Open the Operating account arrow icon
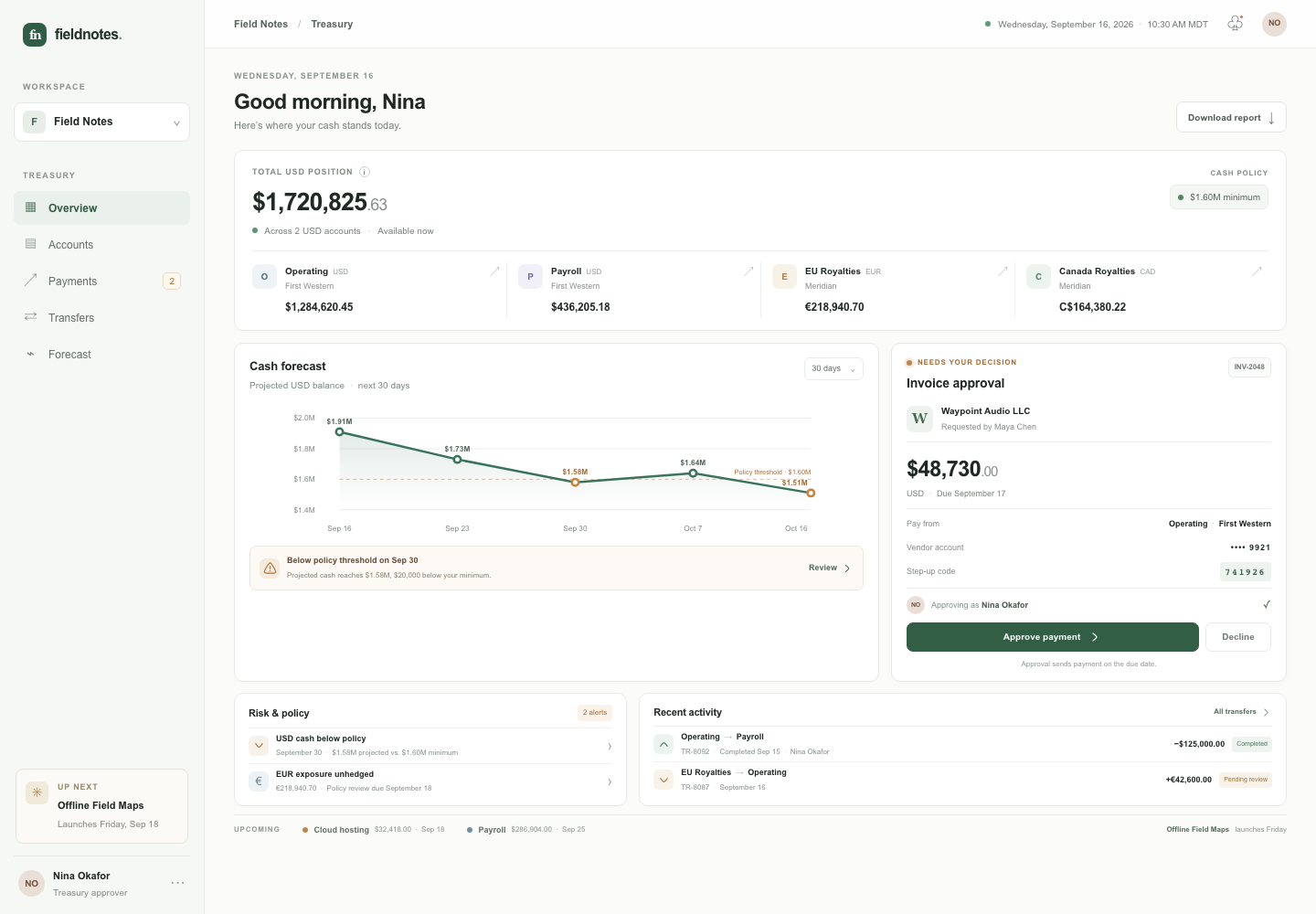 pos(494,271)
